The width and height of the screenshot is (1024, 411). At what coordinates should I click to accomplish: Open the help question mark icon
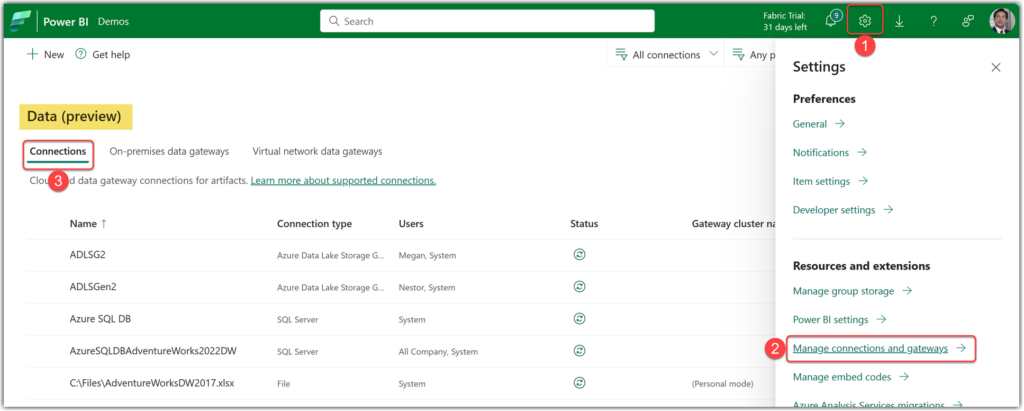933,21
